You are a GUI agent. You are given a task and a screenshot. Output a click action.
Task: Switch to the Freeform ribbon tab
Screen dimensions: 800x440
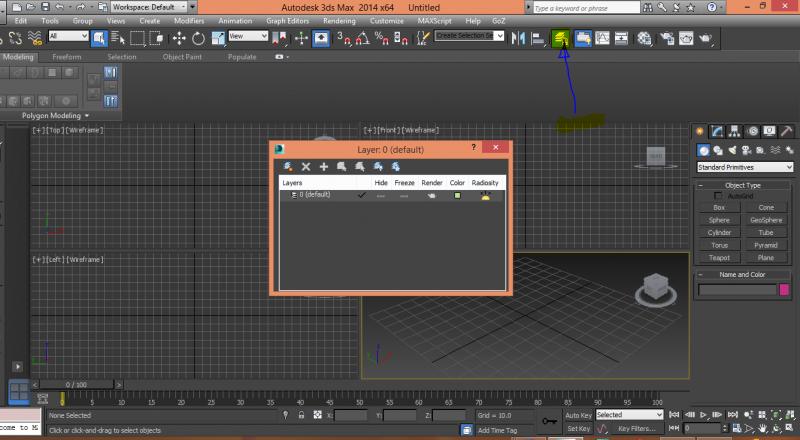click(67, 57)
